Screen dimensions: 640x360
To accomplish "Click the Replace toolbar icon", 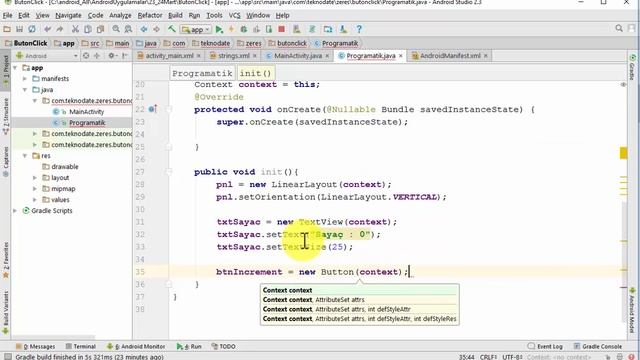I will click(128, 29).
